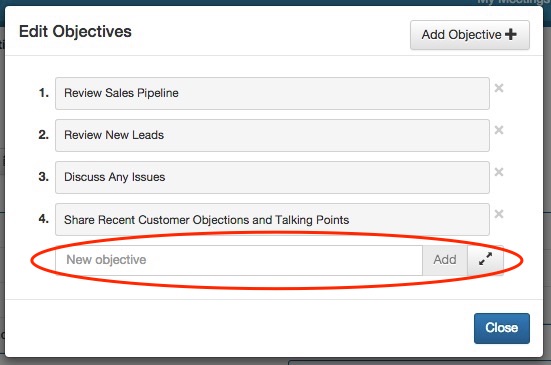Click the plus icon on Add Objective

click(x=511, y=34)
